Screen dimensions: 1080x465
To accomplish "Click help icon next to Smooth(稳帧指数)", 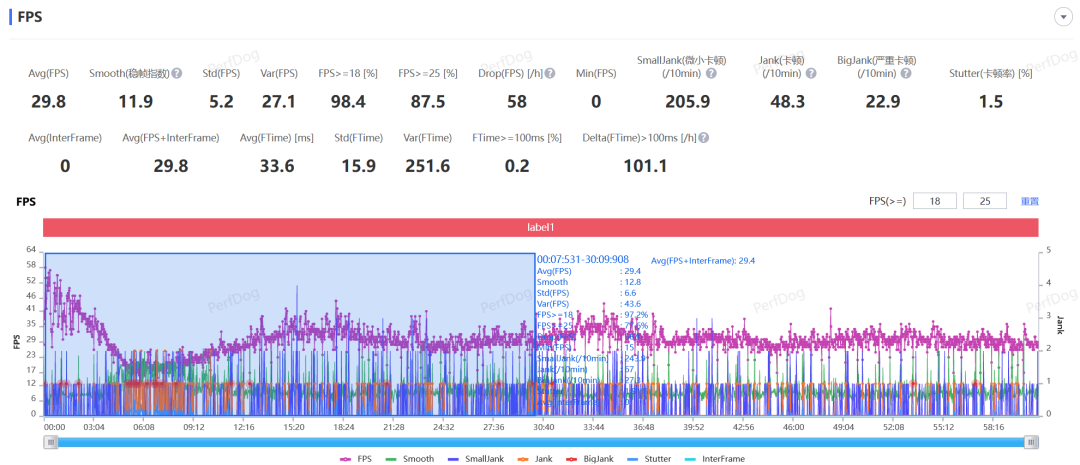I will coord(177,73).
